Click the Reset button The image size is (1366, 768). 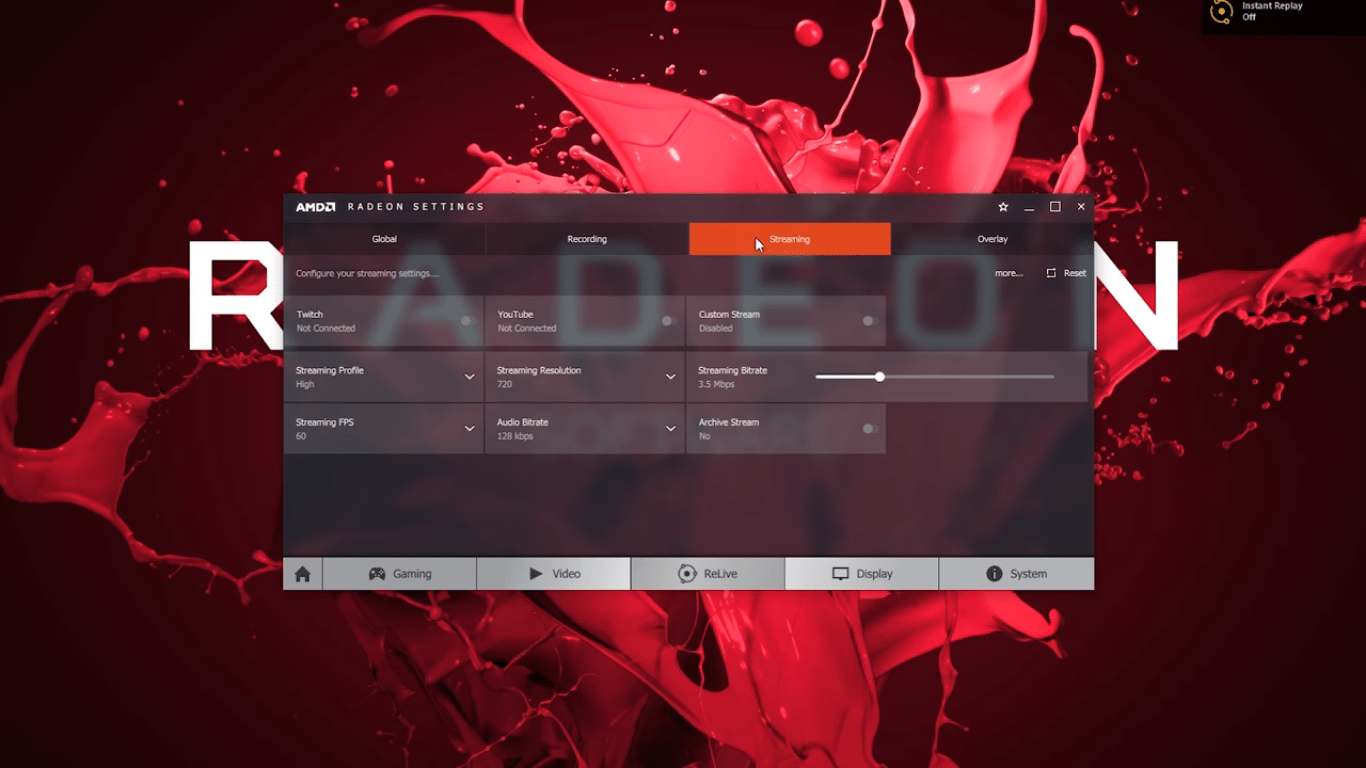(x=1066, y=273)
